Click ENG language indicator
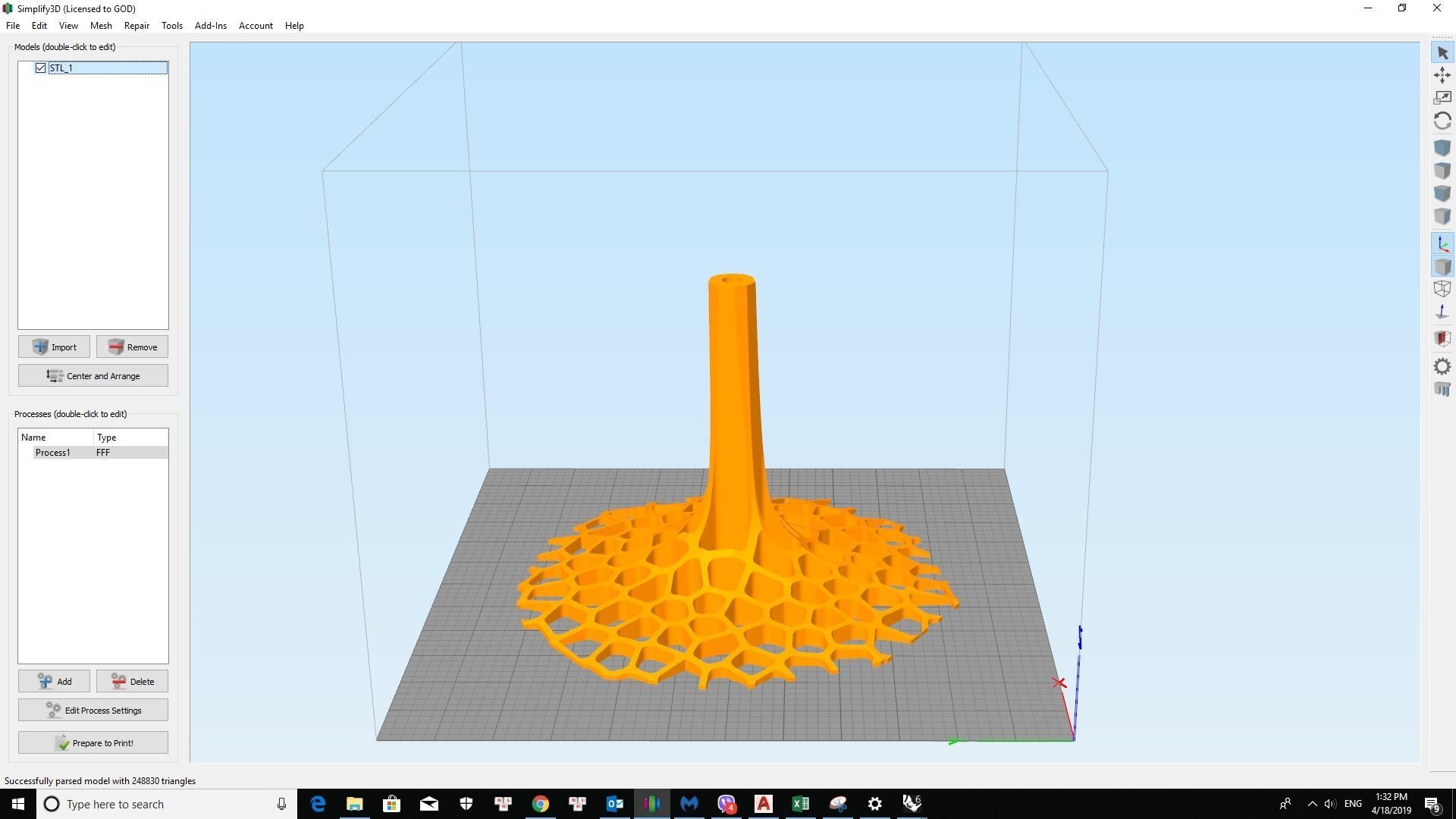This screenshot has width=1456, height=819. coord(1353,804)
